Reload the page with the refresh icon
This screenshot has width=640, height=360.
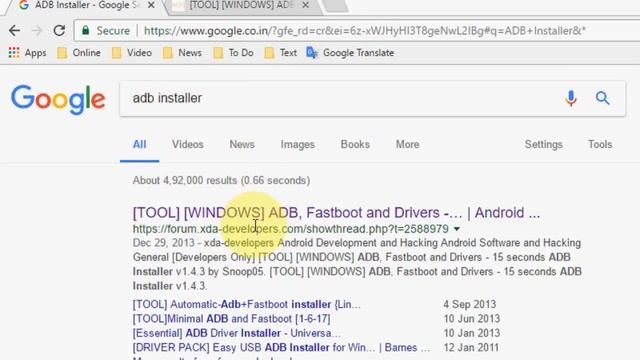tap(60, 31)
